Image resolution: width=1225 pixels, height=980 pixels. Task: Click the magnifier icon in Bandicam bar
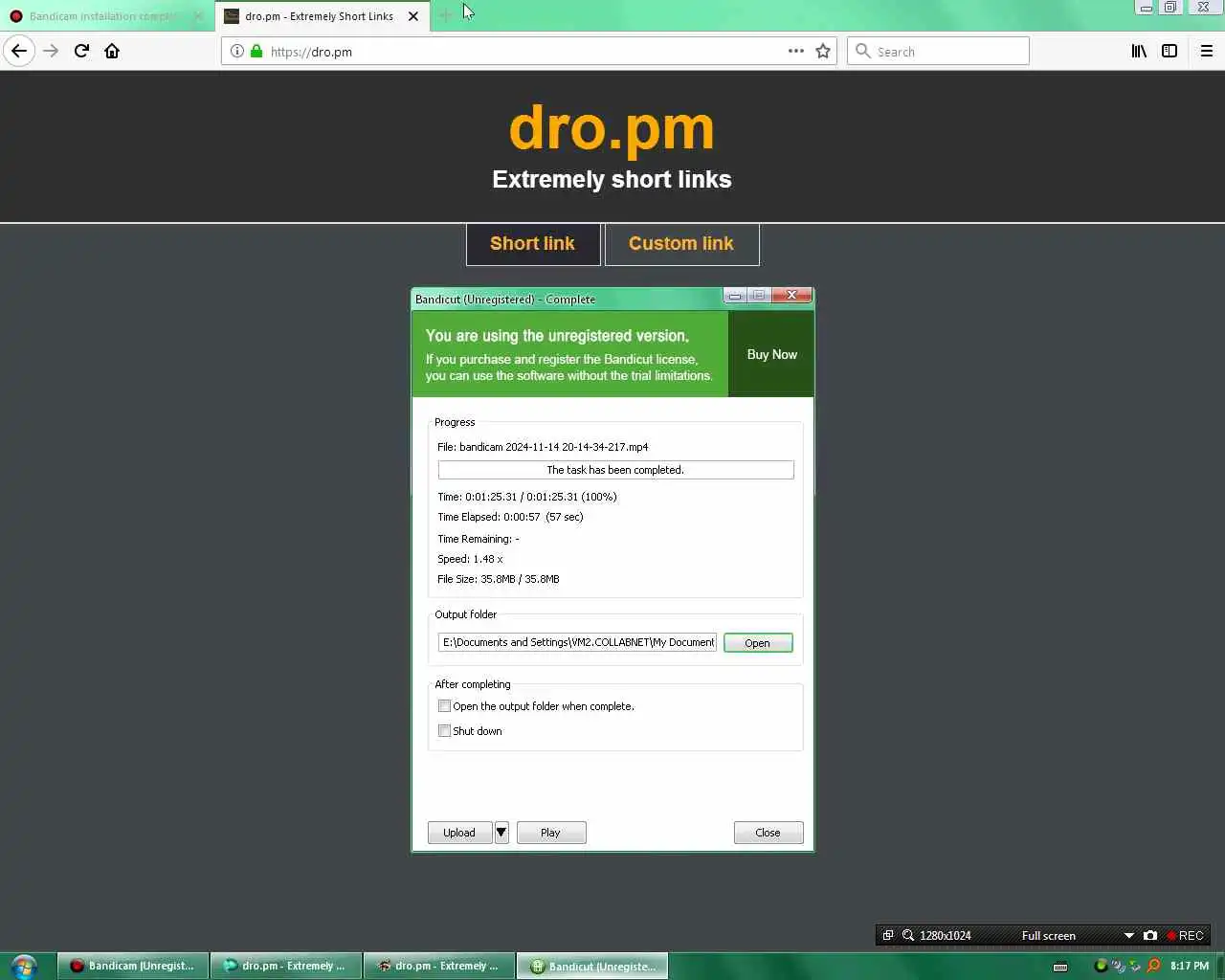[908, 935]
